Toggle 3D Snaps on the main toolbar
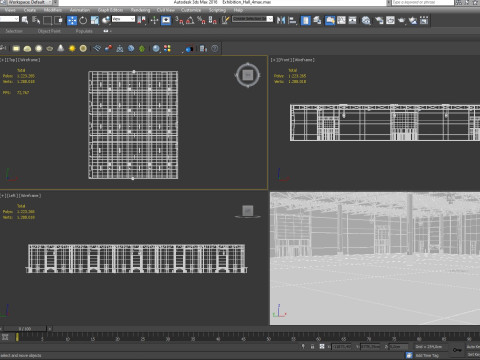The width and height of the screenshot is (480, 360). 179,20
